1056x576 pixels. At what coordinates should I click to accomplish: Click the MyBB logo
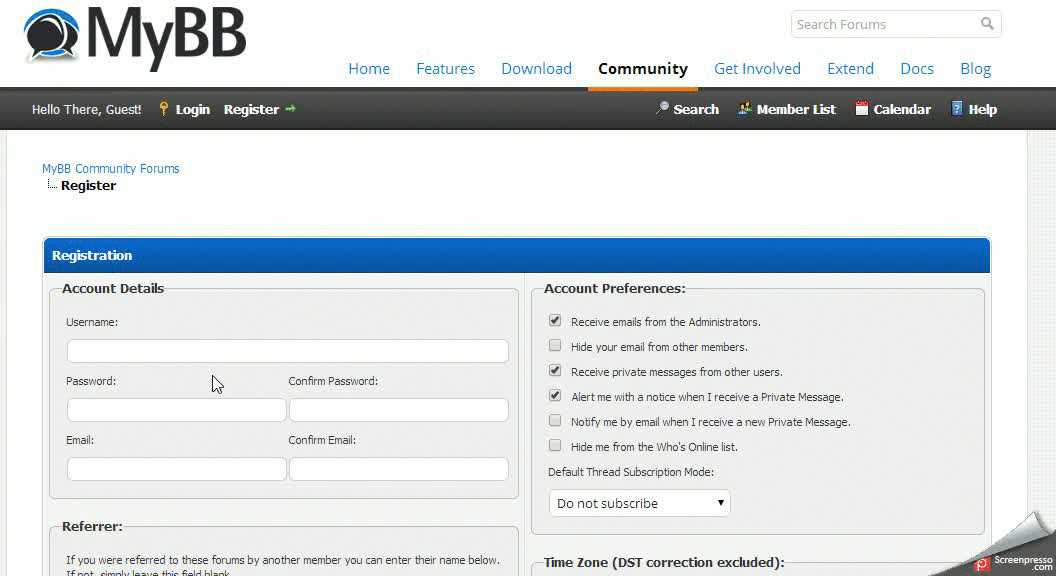click(x=135, y=38)
